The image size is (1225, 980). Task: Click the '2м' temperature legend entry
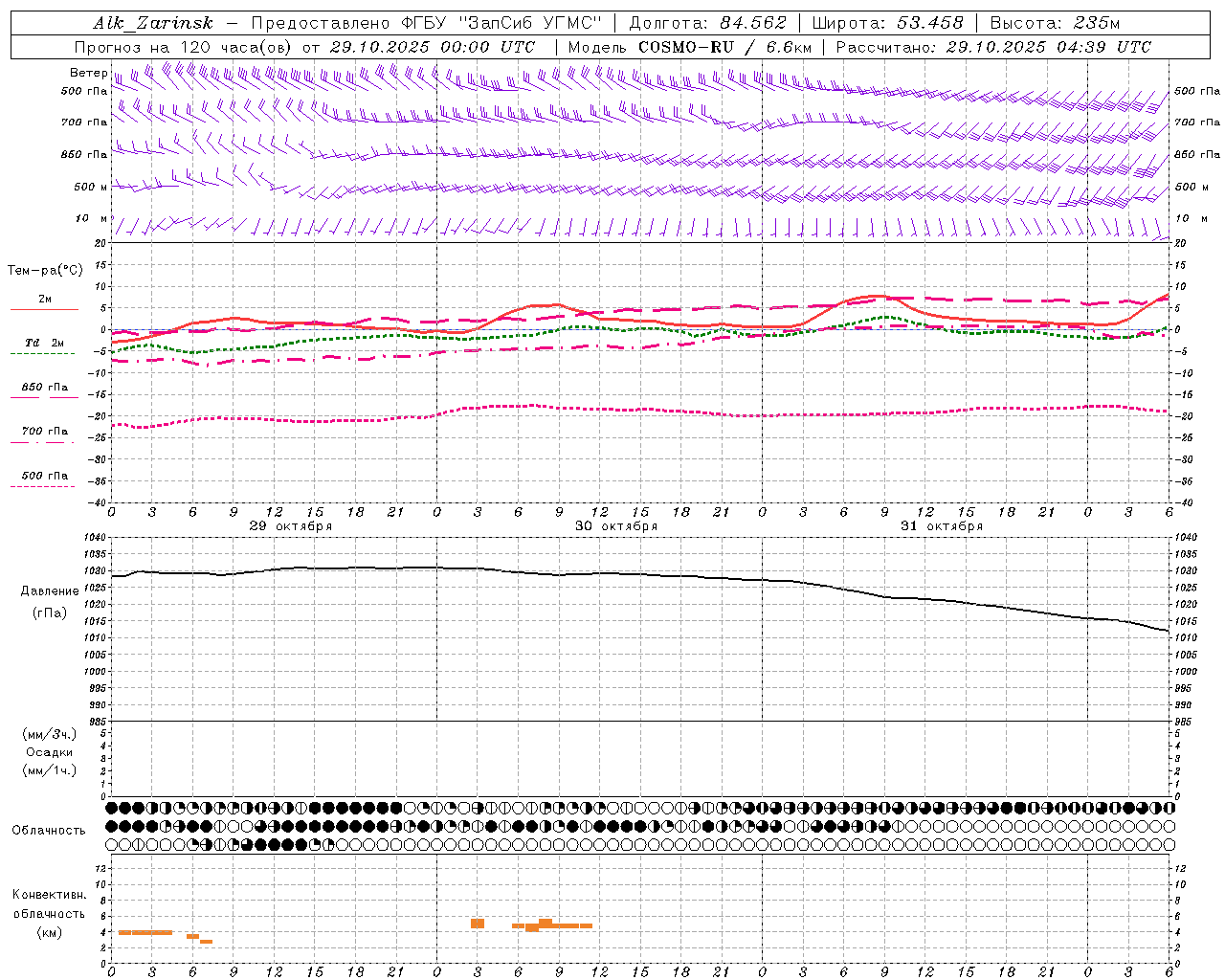point(44,300)
